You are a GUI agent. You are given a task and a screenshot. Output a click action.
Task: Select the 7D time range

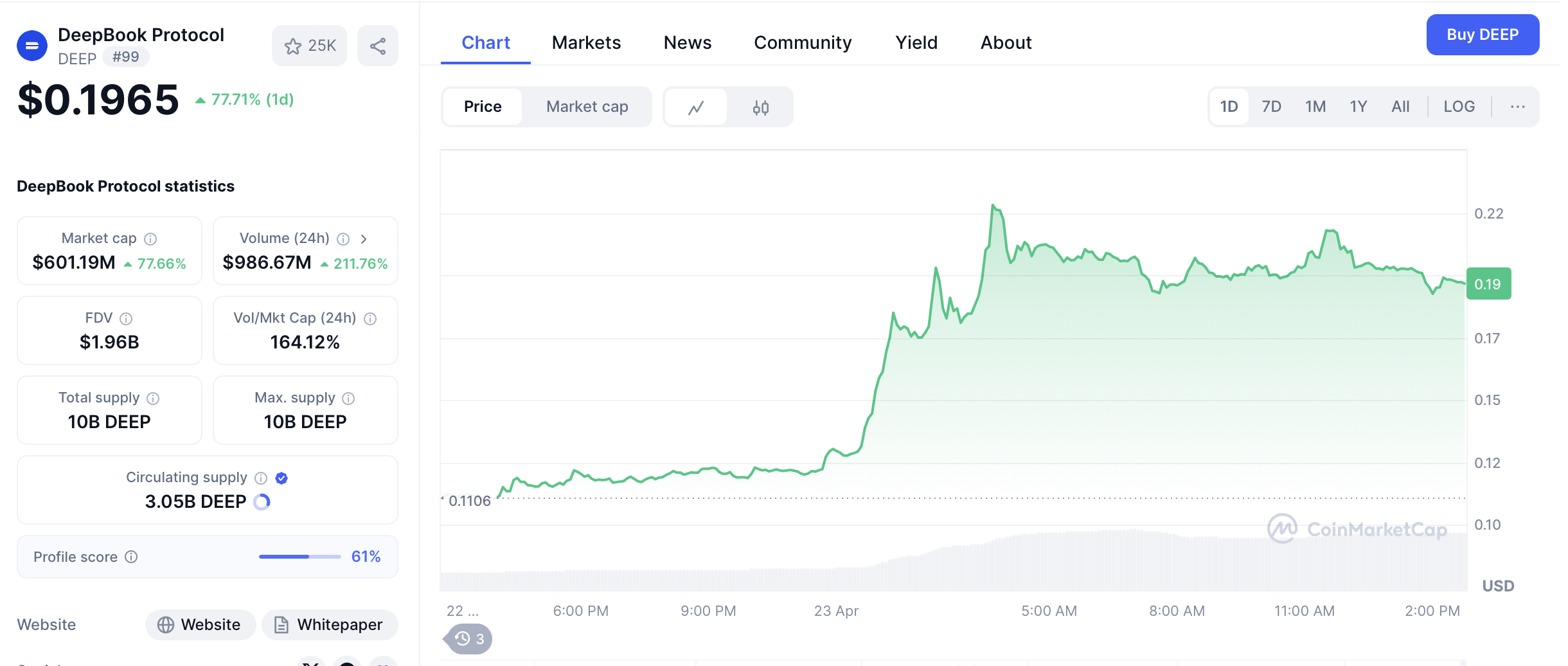click(x=1271, y=107)
